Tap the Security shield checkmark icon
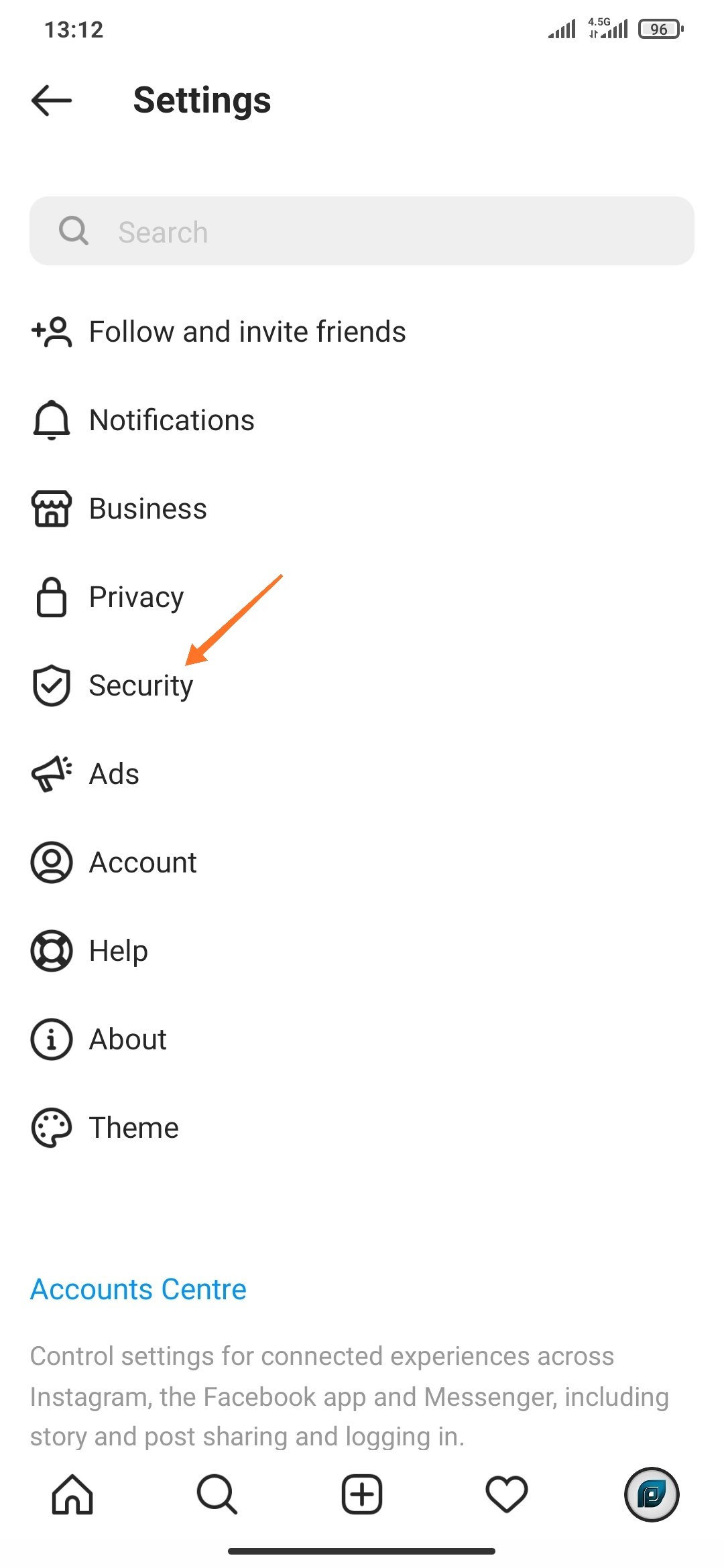This screenshot has width=724, height=1568. 52,685
